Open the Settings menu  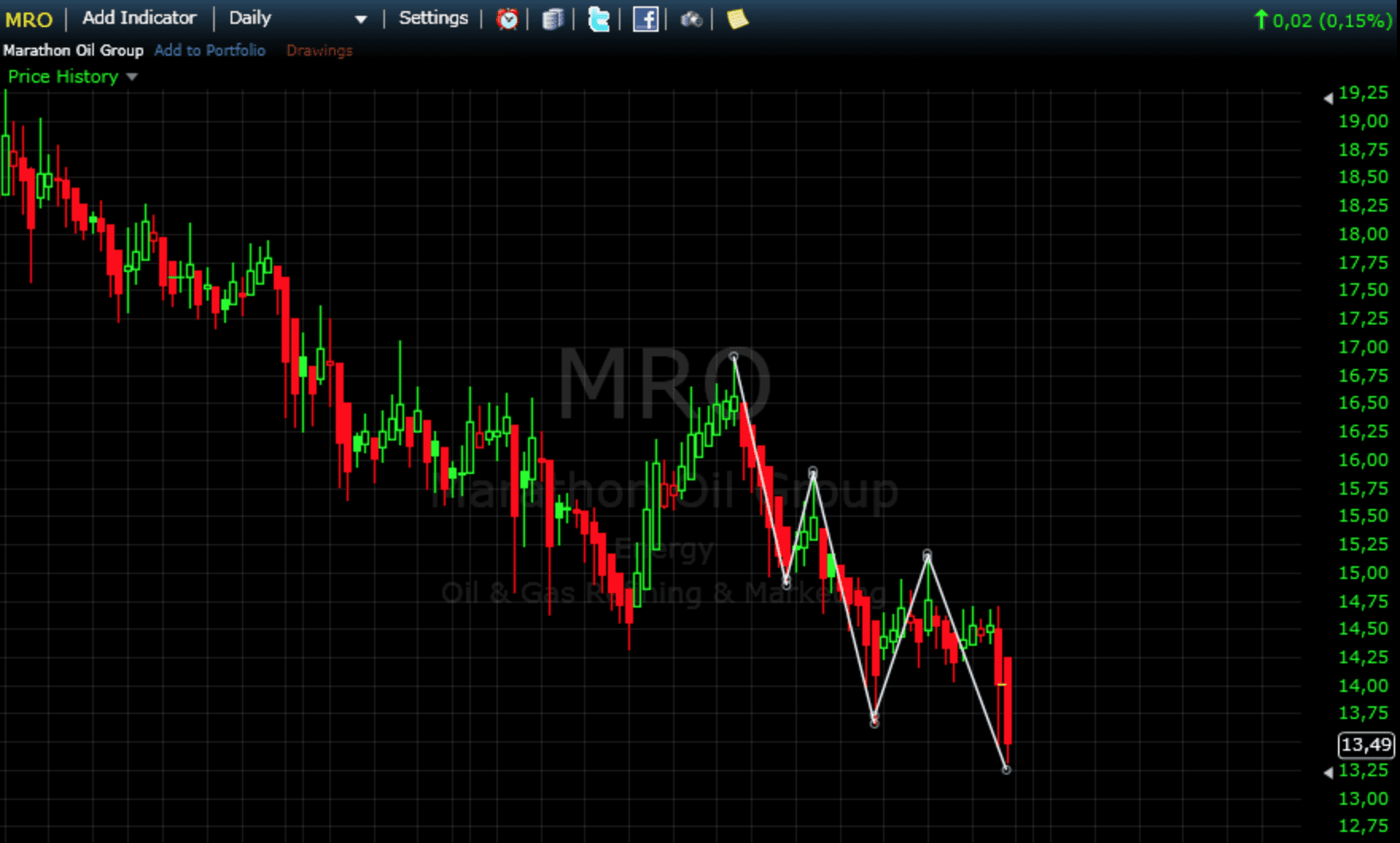pyautogui.click(x=434, y=17)
